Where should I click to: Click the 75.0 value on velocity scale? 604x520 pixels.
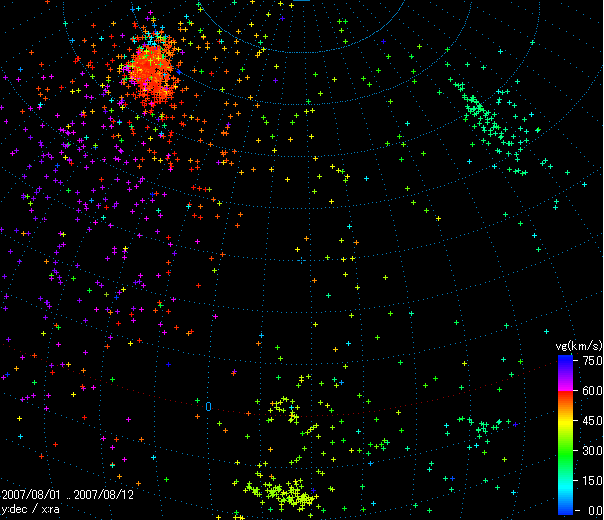[x=592, y=361]
